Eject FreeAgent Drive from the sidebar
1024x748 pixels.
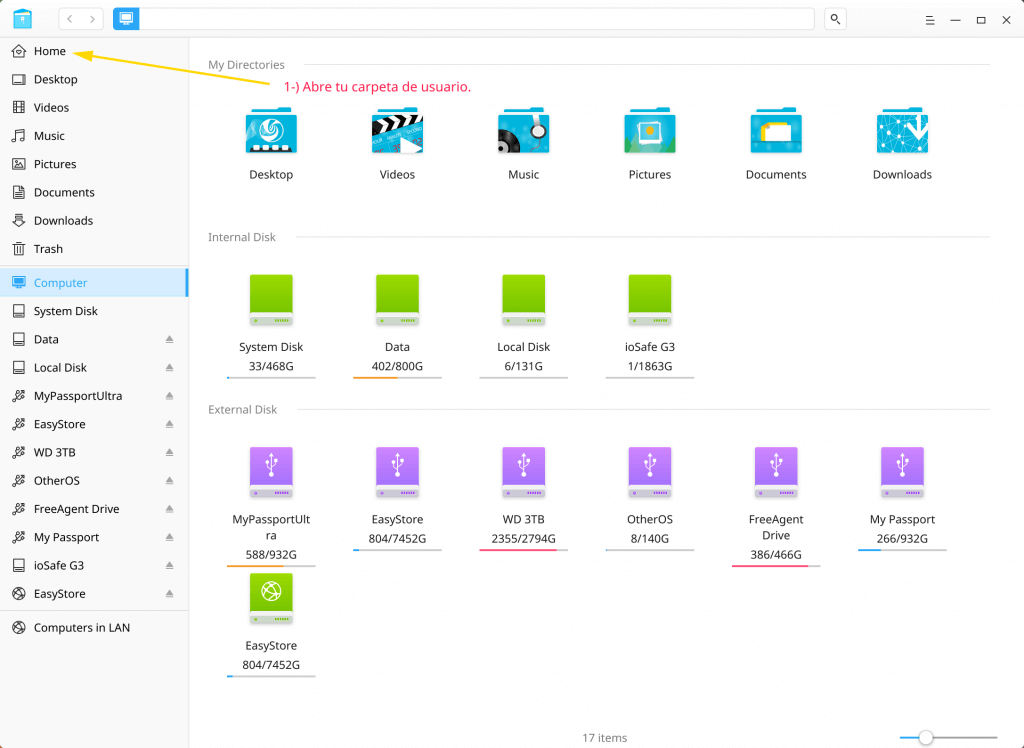coord(170,509)
